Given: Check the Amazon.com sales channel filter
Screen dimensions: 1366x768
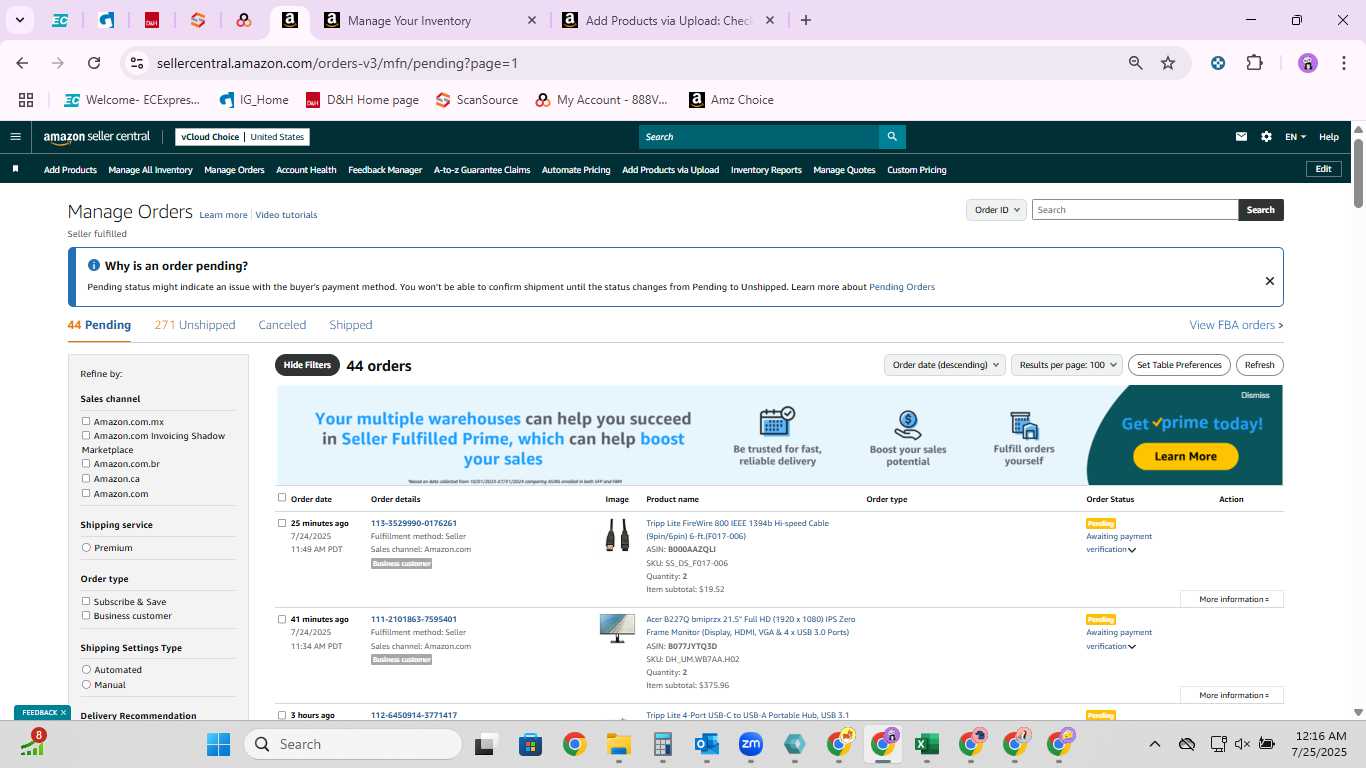Looking at the screenshot, I should pos(86,494).
